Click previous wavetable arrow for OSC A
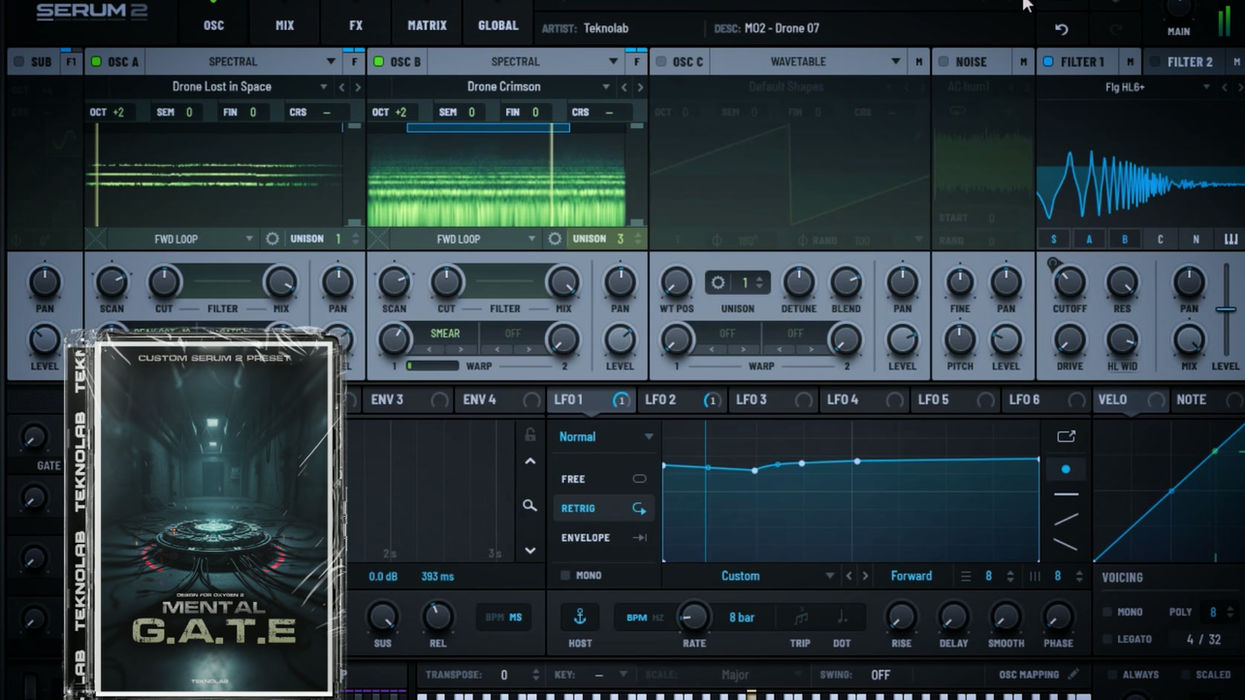This screenshot has width=1245, height=700. [342, 87]
